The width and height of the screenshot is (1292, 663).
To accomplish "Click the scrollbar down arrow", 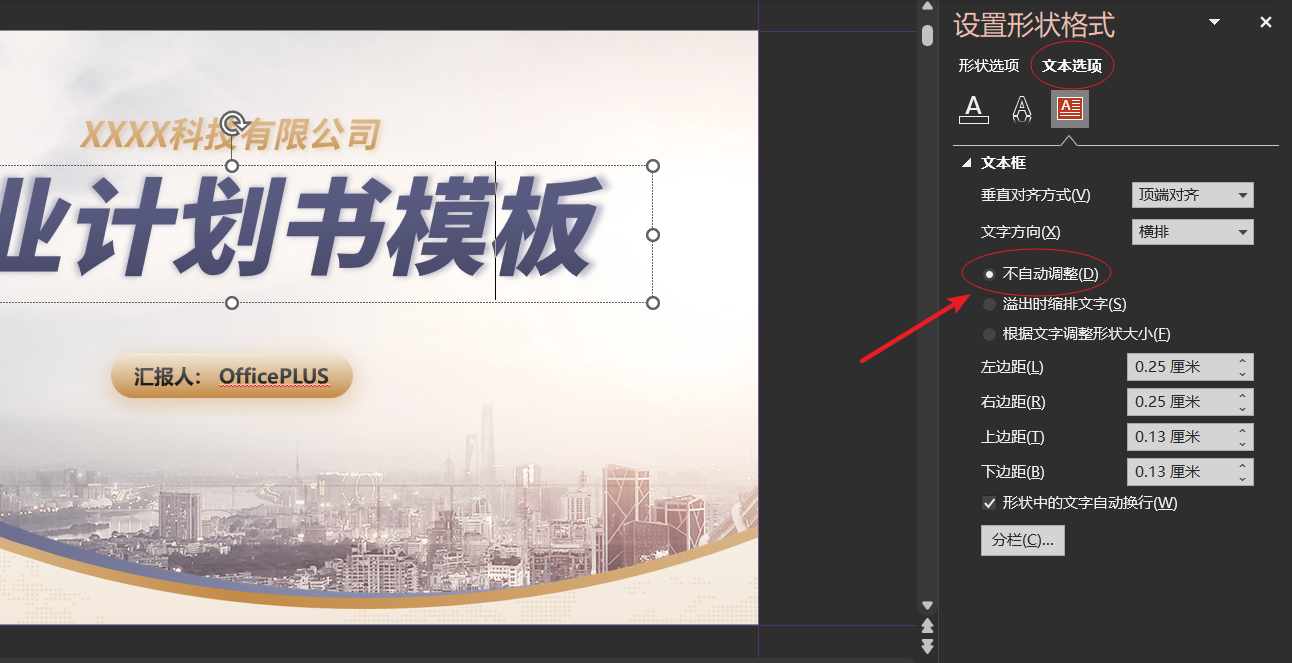I will (927, 605).
